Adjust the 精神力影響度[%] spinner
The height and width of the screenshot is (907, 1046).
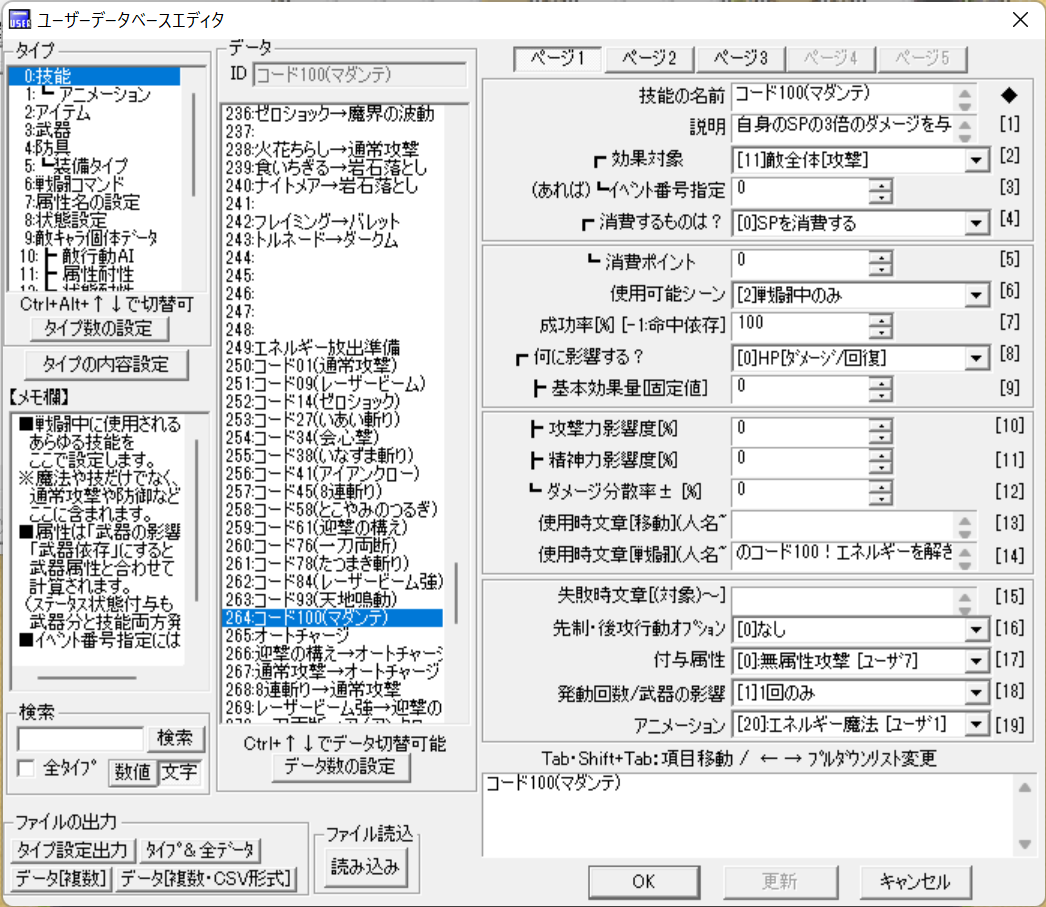click(881, 461)
